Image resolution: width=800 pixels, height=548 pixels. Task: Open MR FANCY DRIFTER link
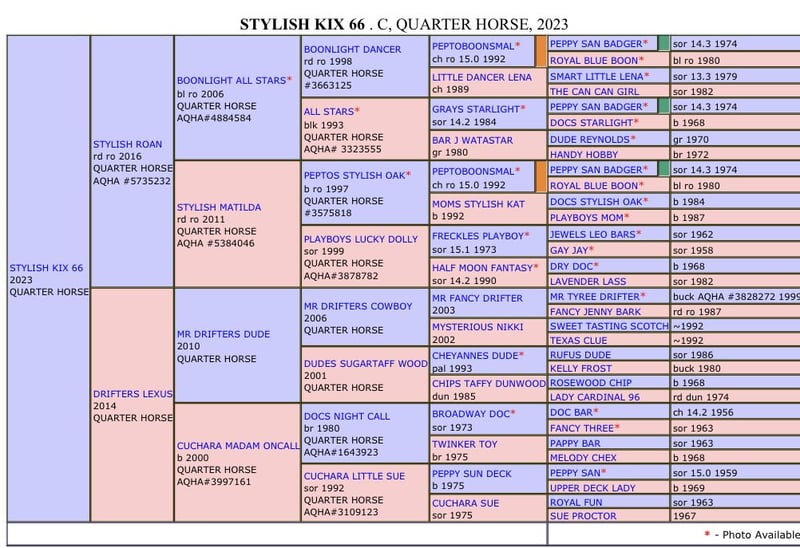[x=477, y=298]
